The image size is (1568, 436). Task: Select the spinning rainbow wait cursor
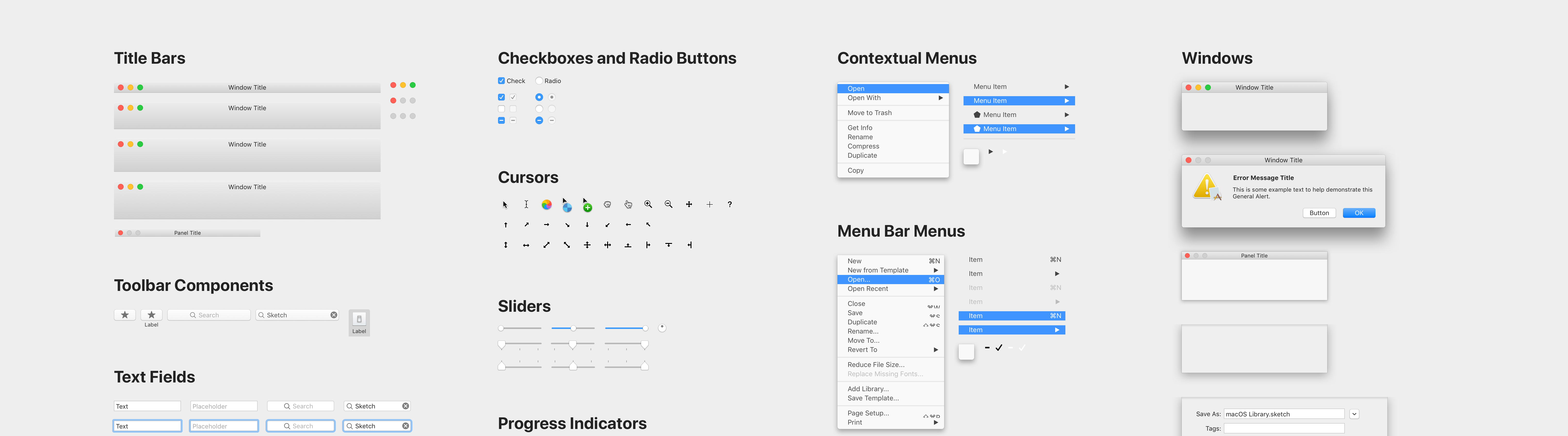(x=547, y=204)
